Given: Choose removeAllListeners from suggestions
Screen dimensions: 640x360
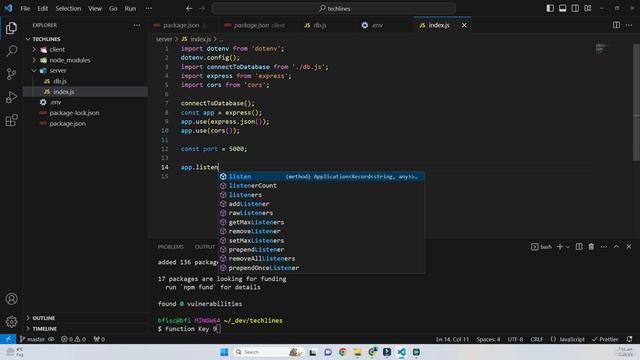Looking at the screenshot, I should (x=322, y=259).
